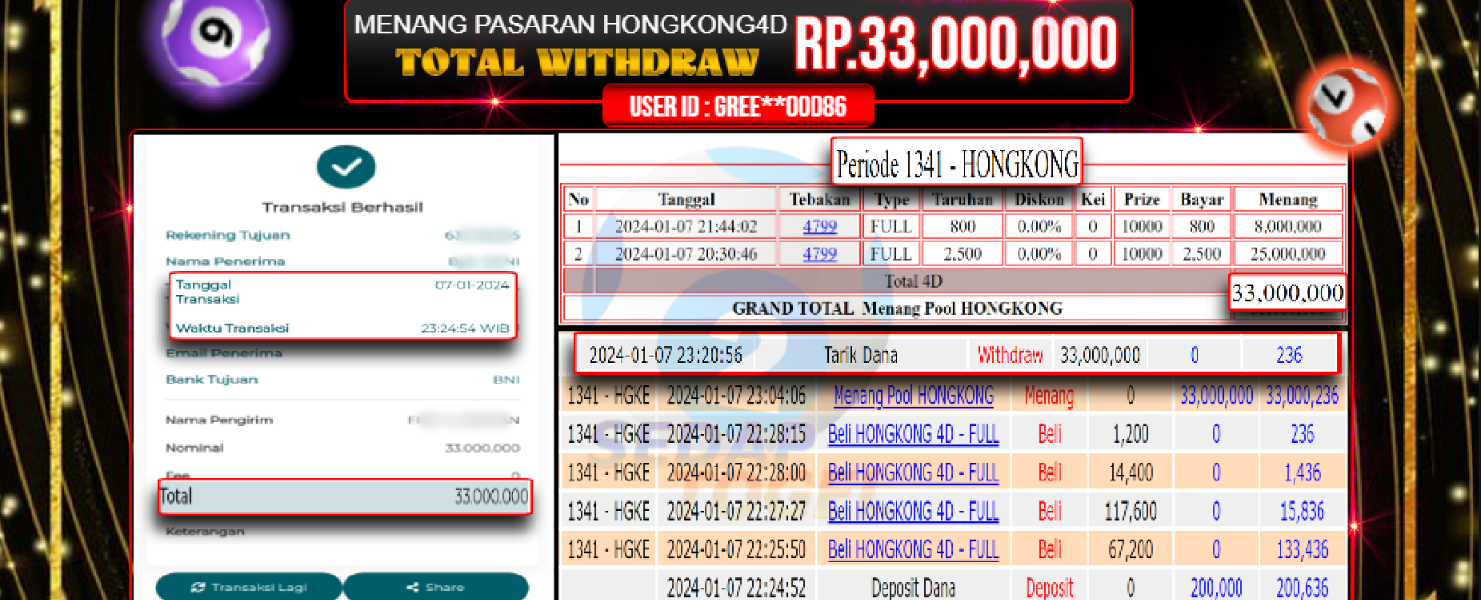Click the USER ID : GREE**OOD86 badge
1481x600 pixels.
point(738,106)
